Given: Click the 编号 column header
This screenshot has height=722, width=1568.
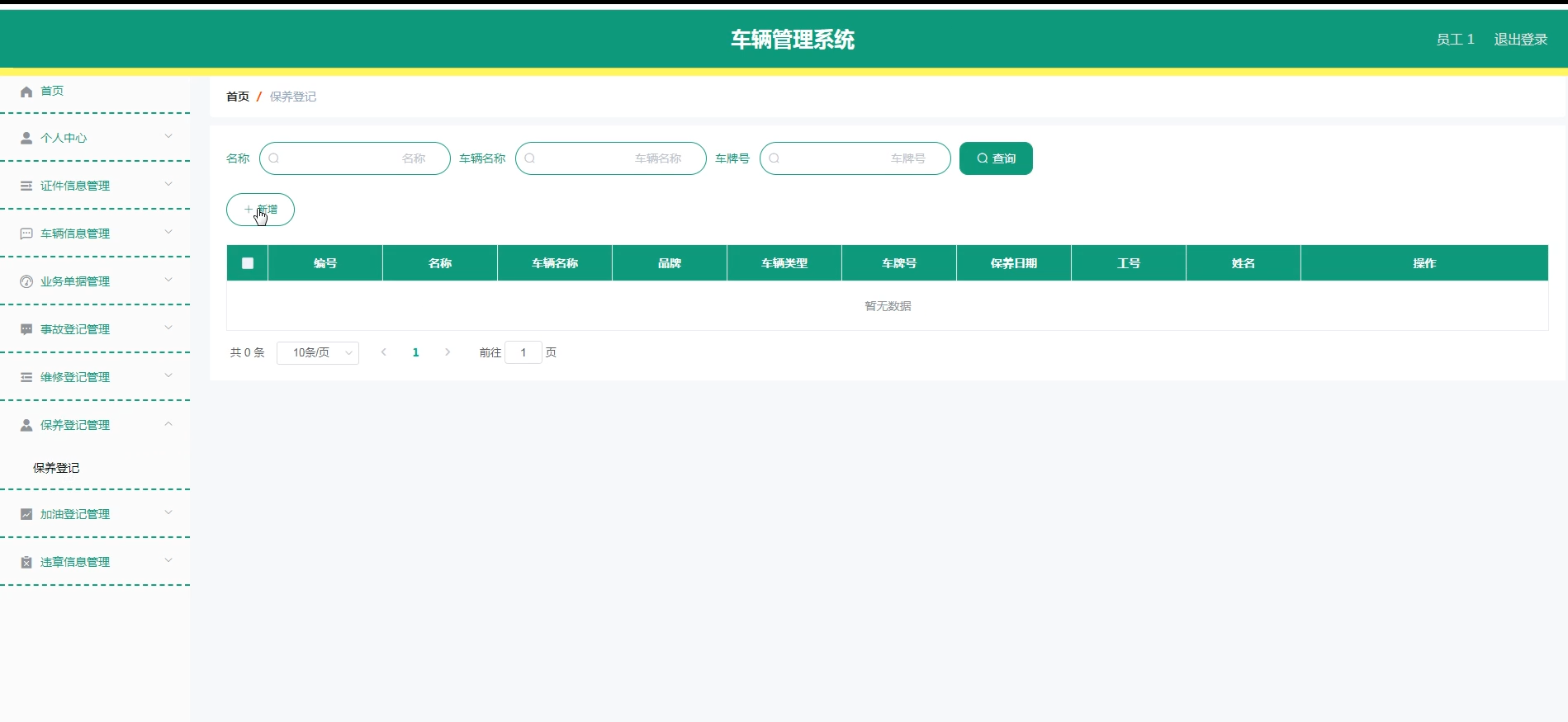Looking at the screenshot, I should pyautogui.click(x=325, y=263).
